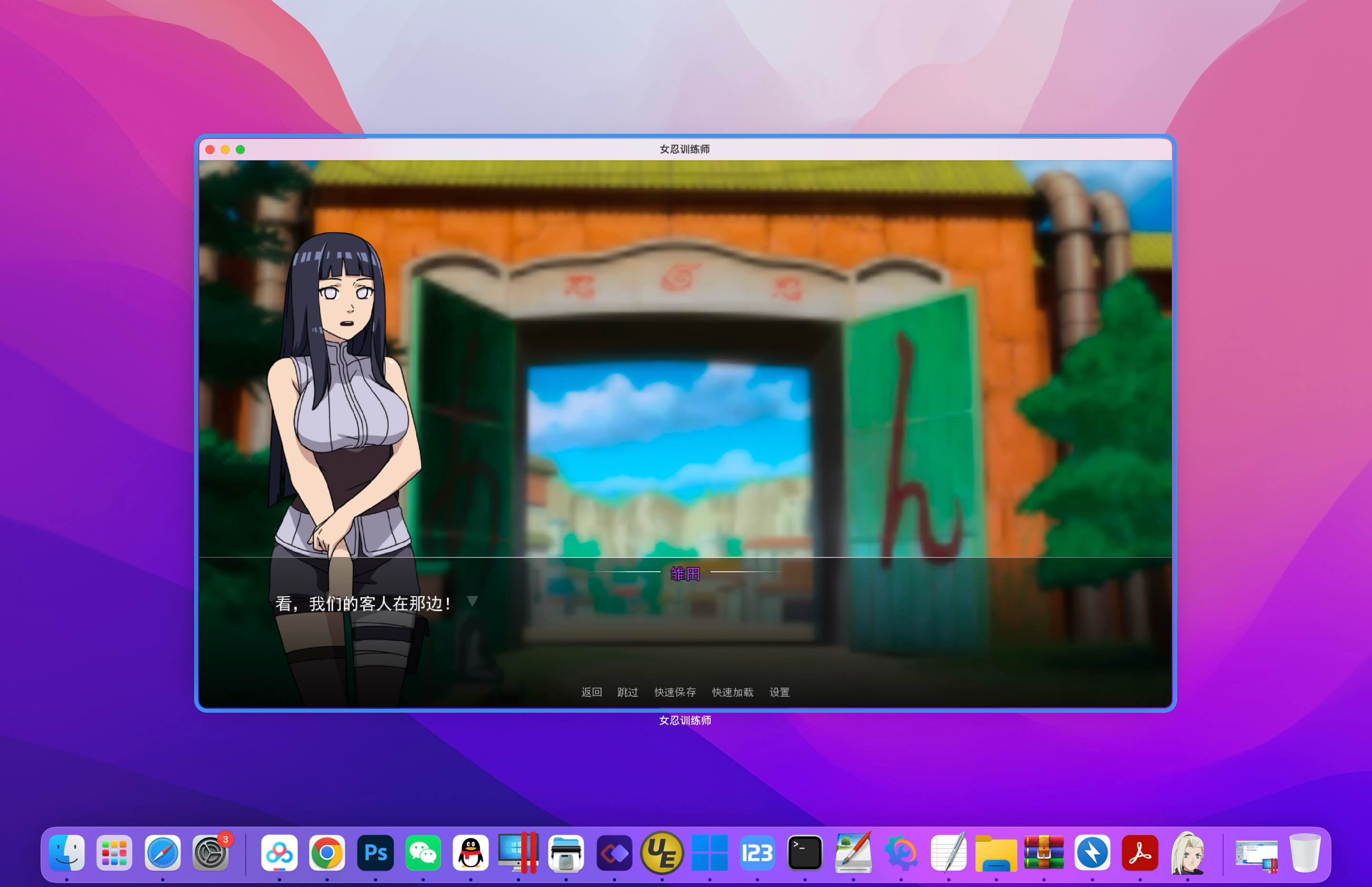Screen dimensions: 1372x887
Task: Launch Terminal from the dock
Action: [805, 852]
